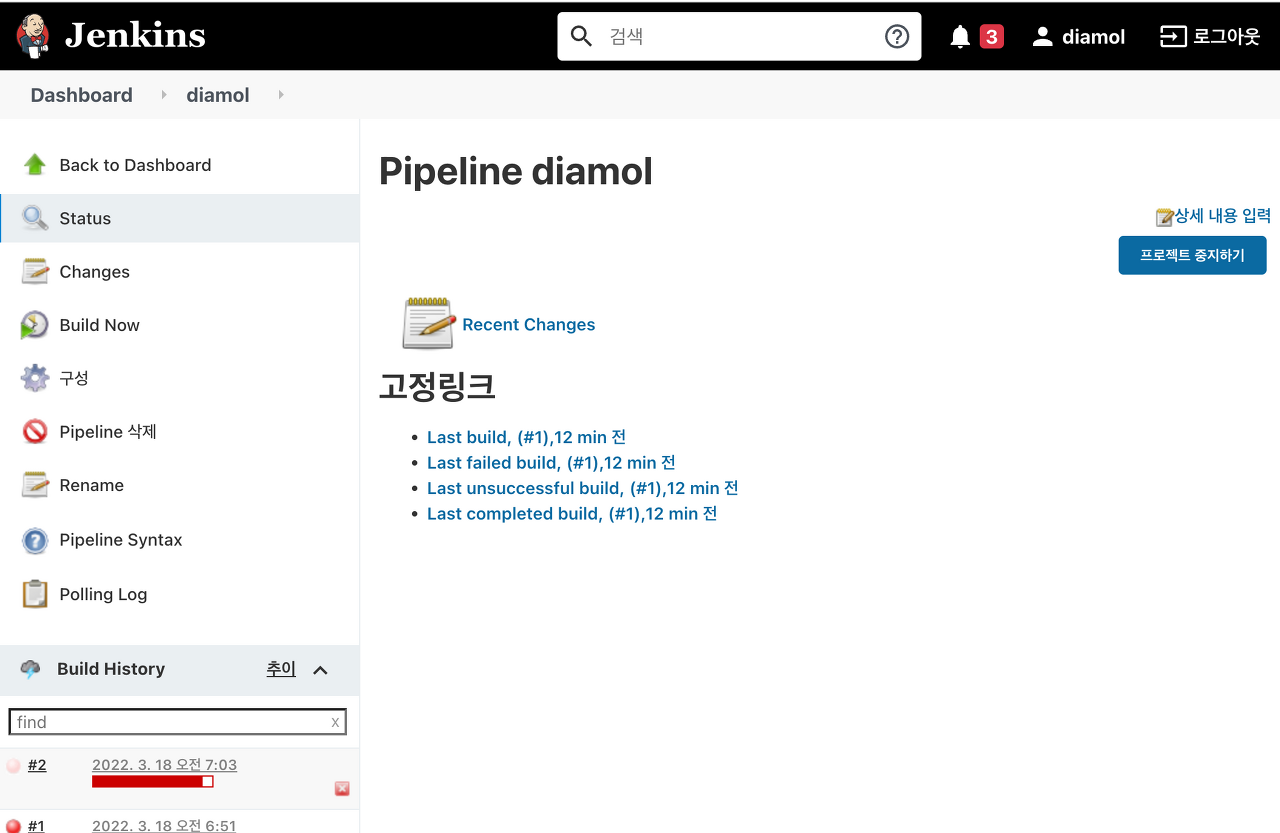This screenshot has width=1280, height=833.
Task: Click the Build History weather icon
Action: point(31,669)
